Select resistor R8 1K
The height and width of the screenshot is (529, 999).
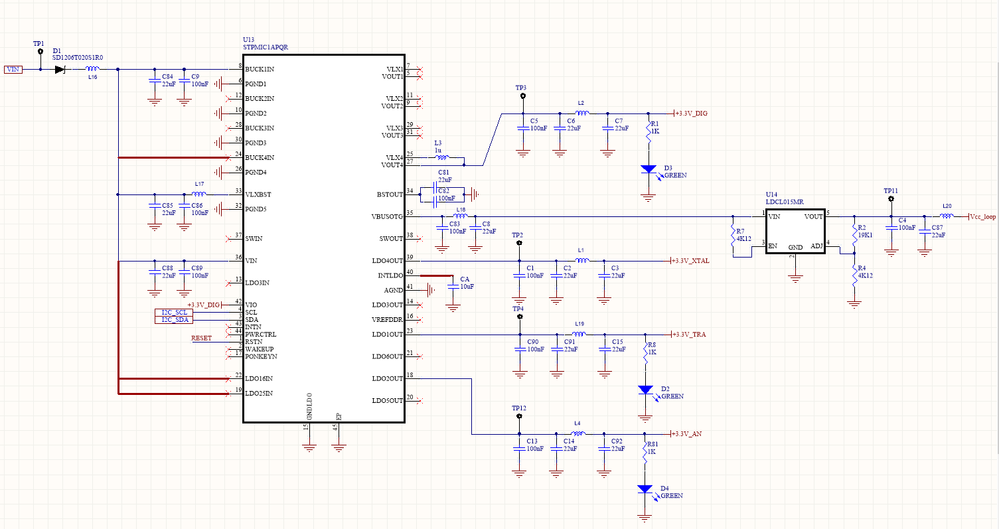645,352
